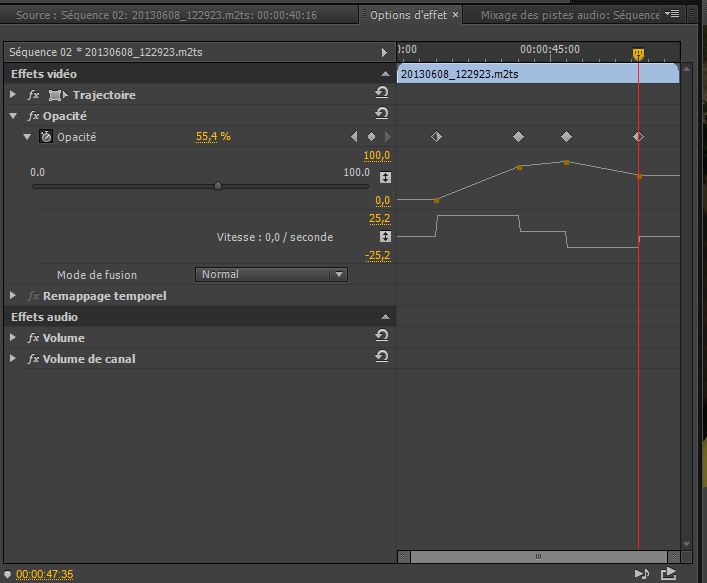
Task: Select clip 20130608_122923.m2ts in timeline
Action: (538, 73)
